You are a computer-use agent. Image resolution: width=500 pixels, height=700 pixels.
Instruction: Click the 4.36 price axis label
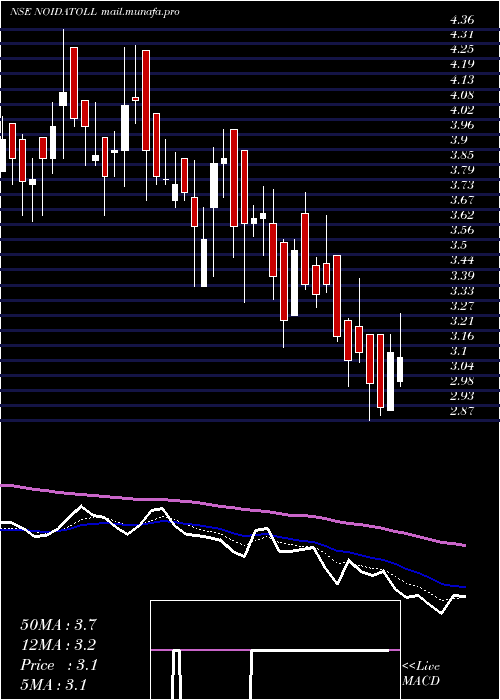pyautogui.click(x=462, y=20)
